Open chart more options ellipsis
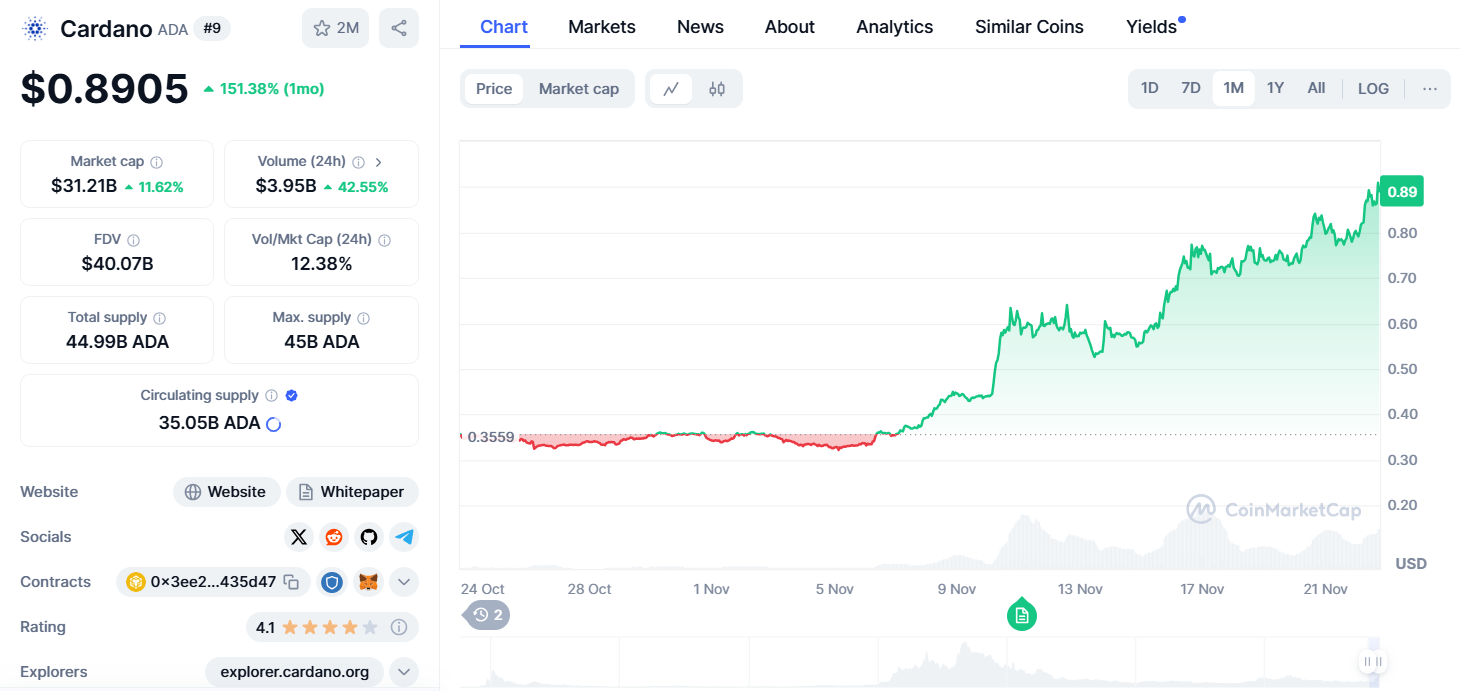 1430,89
